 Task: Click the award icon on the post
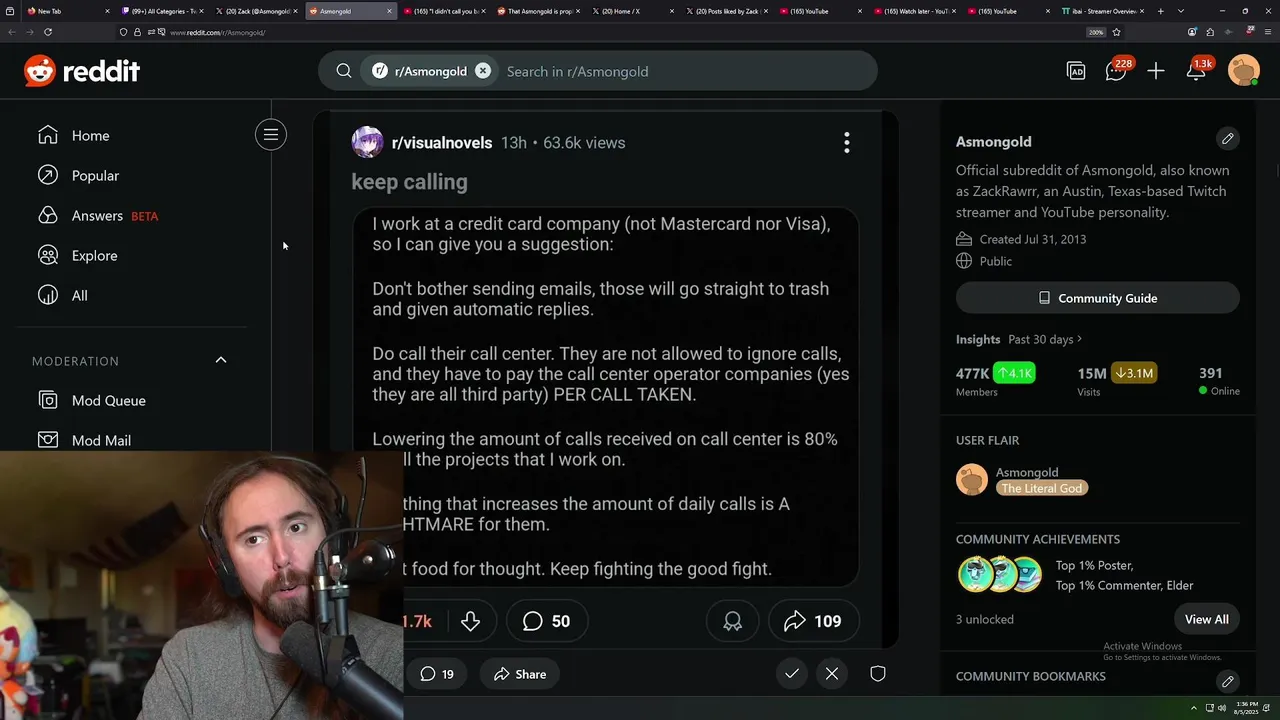(733, 621)
